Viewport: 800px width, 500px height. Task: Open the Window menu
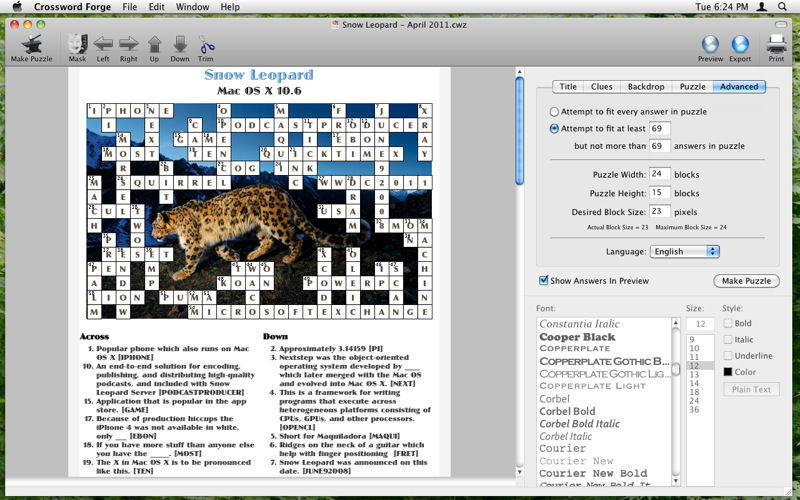pyautogui.click(x=192, y=7)
